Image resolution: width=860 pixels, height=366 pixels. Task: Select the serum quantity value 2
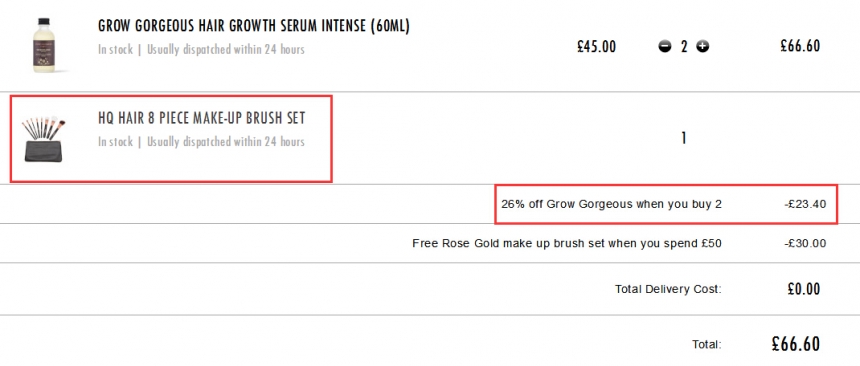(684, 47)
